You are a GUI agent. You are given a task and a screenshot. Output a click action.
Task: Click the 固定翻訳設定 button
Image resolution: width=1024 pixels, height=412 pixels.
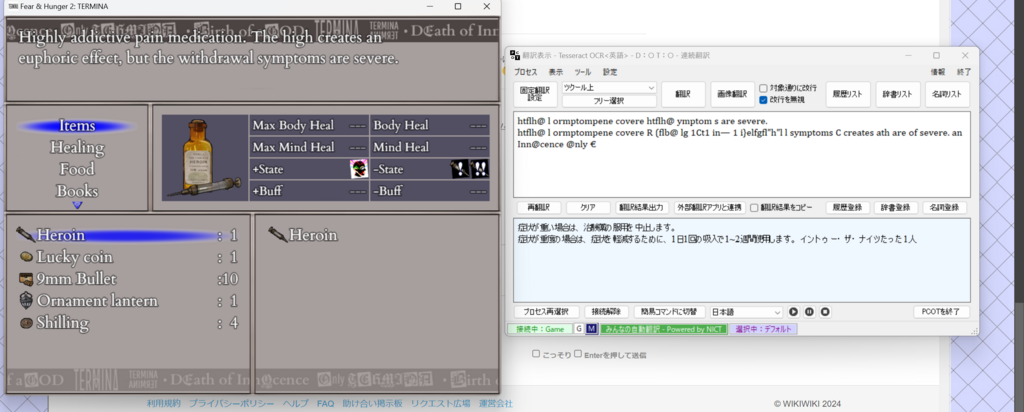click(536, 94)
